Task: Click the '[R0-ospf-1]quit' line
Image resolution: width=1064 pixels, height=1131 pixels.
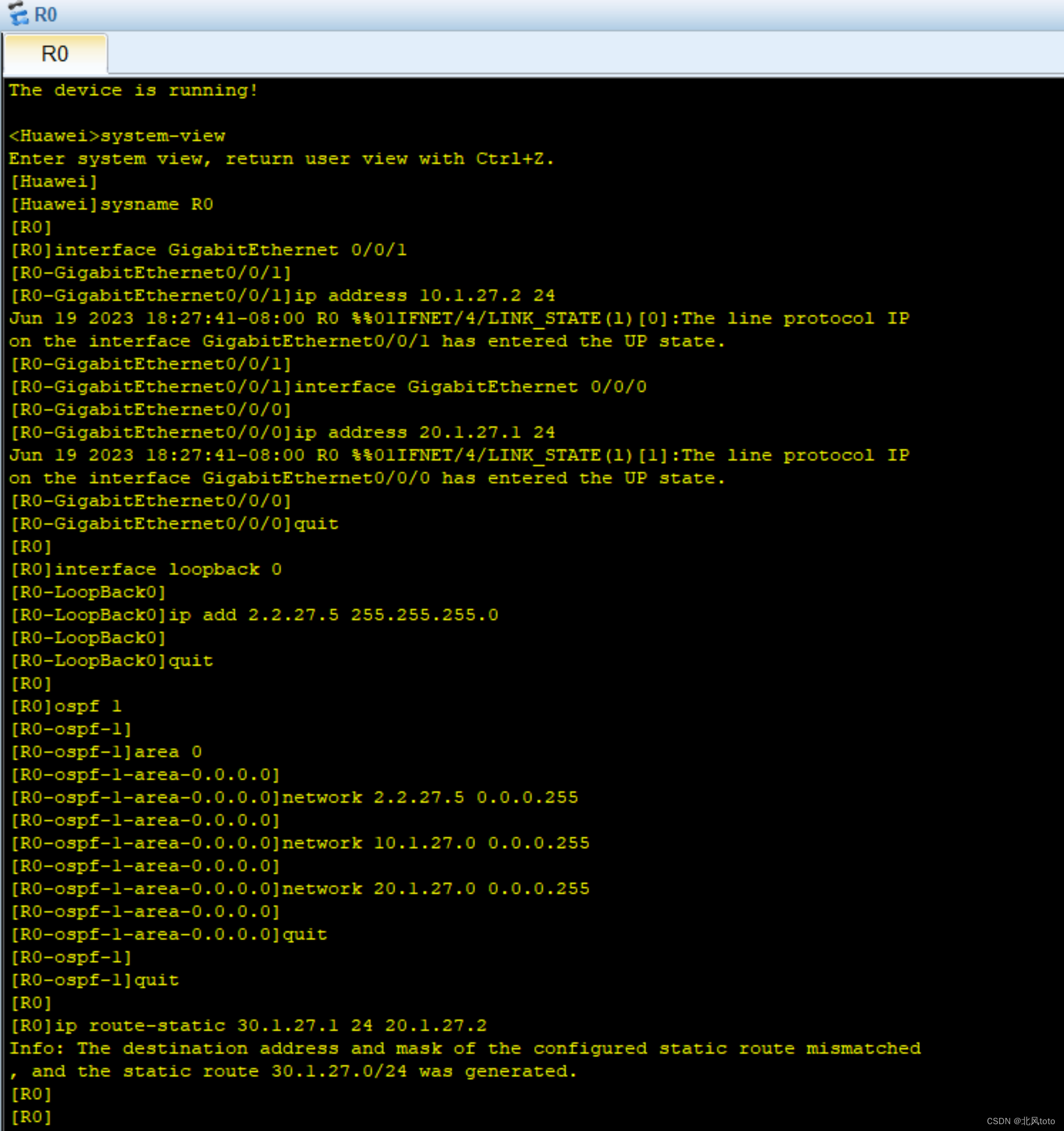Action: pos(94,980)
